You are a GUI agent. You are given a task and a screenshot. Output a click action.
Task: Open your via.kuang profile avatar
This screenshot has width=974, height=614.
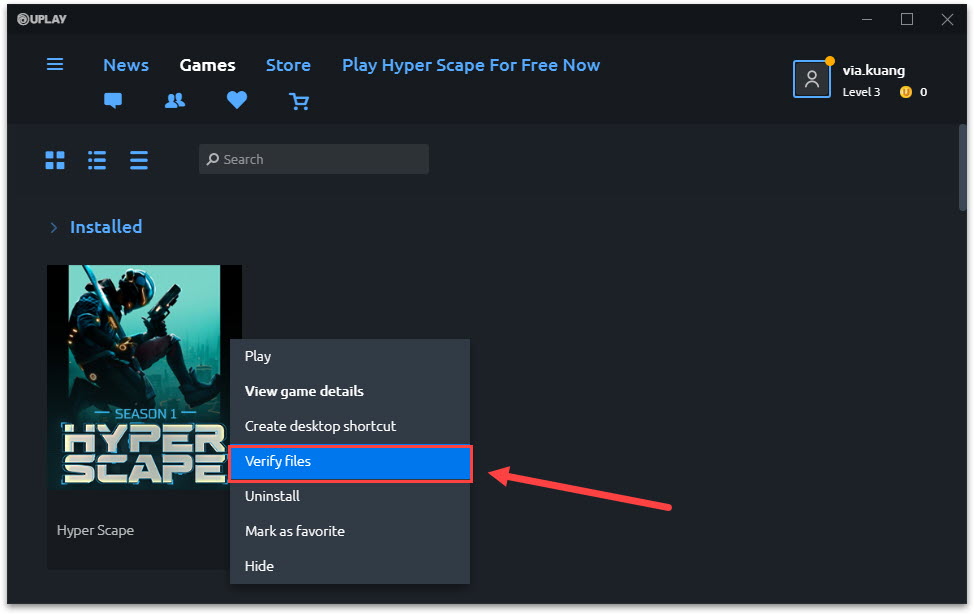point(811,78)
